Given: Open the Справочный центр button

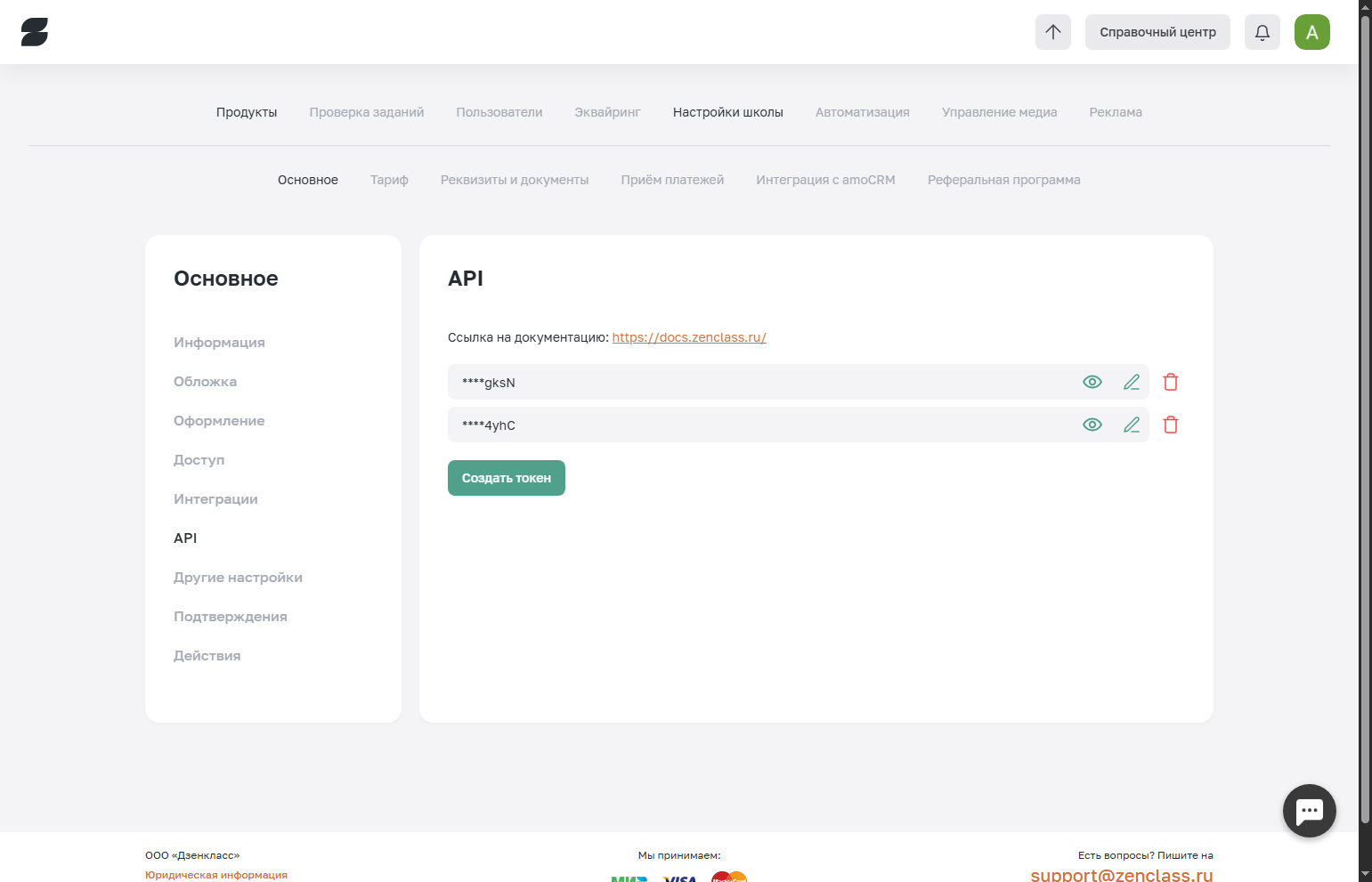Looking at the screenshot, I should 1157,32.
